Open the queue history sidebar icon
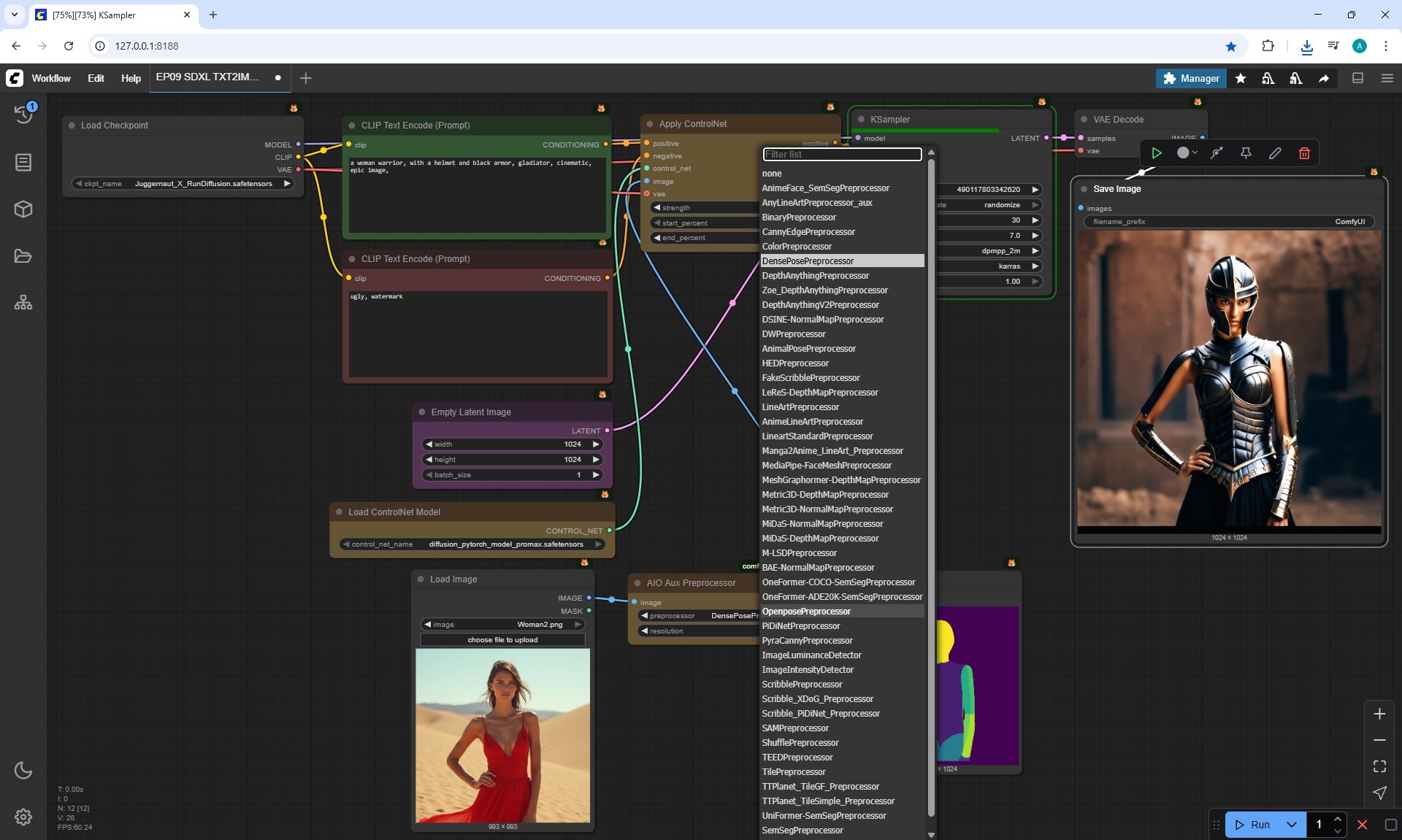The height and width of the screenshot is (840, 1402). (x=23, y=113)
